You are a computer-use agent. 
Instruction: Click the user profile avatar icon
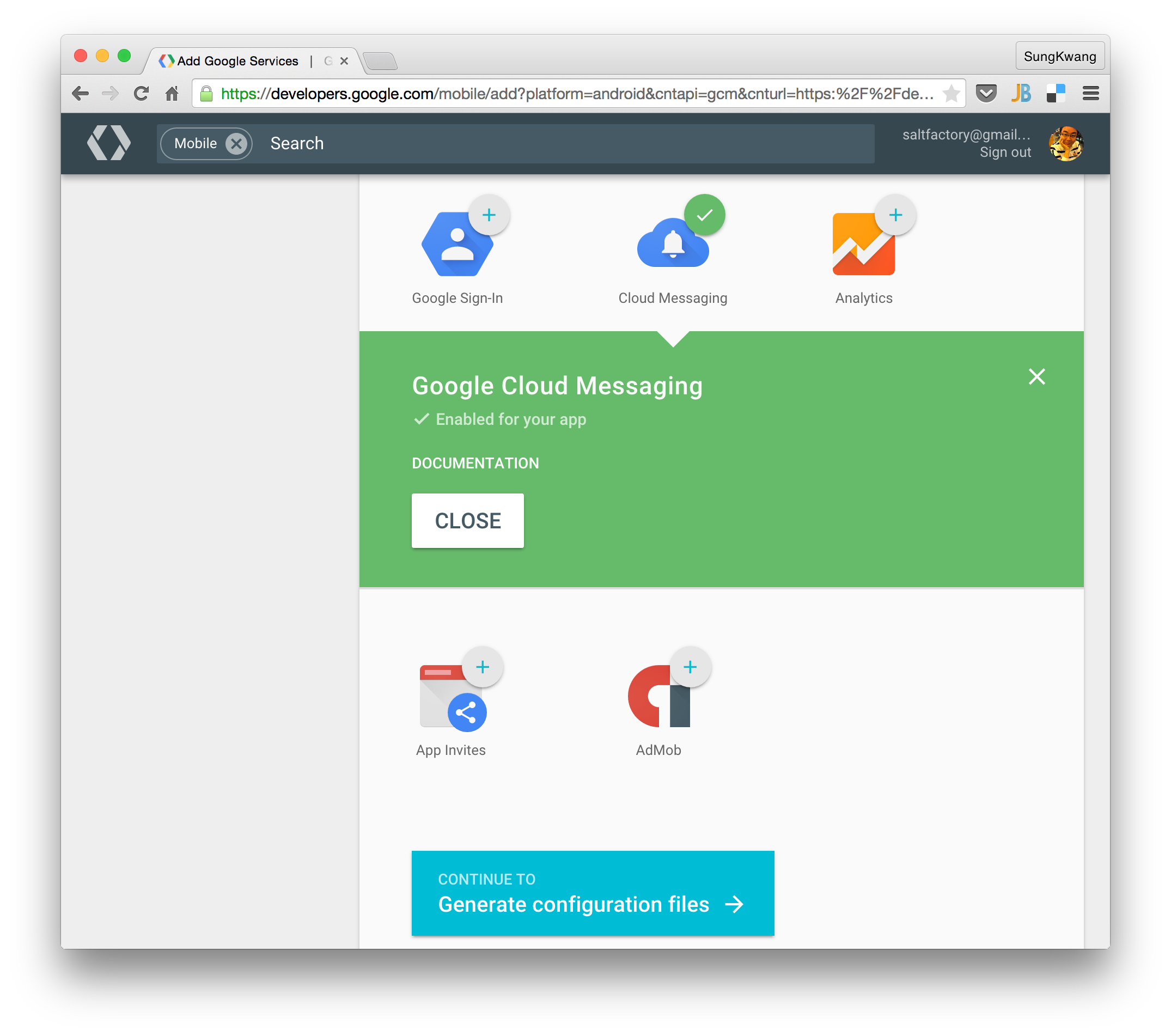click(x=1065, y=142)
